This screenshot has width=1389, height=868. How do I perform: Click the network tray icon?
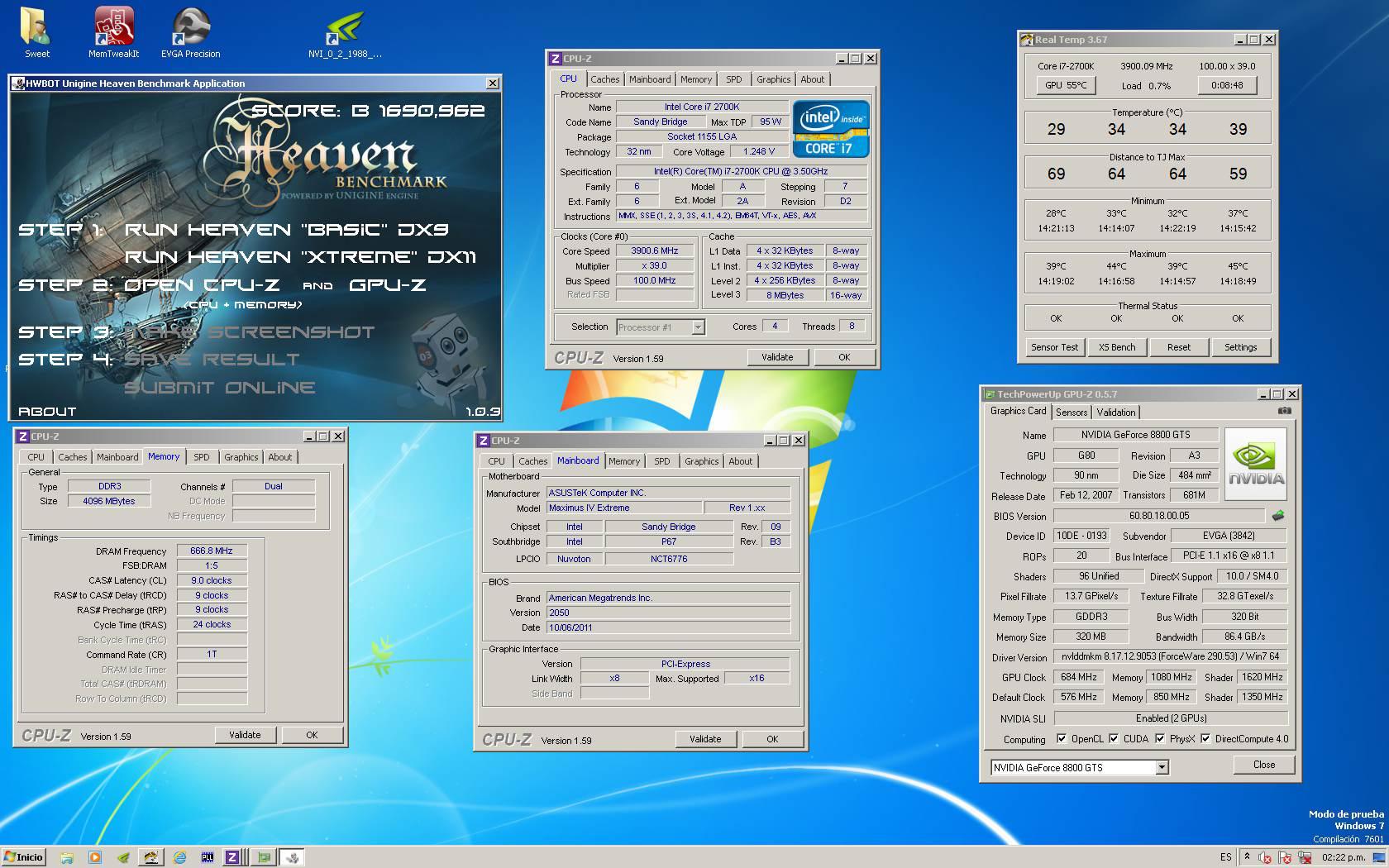coord(1305,858)
